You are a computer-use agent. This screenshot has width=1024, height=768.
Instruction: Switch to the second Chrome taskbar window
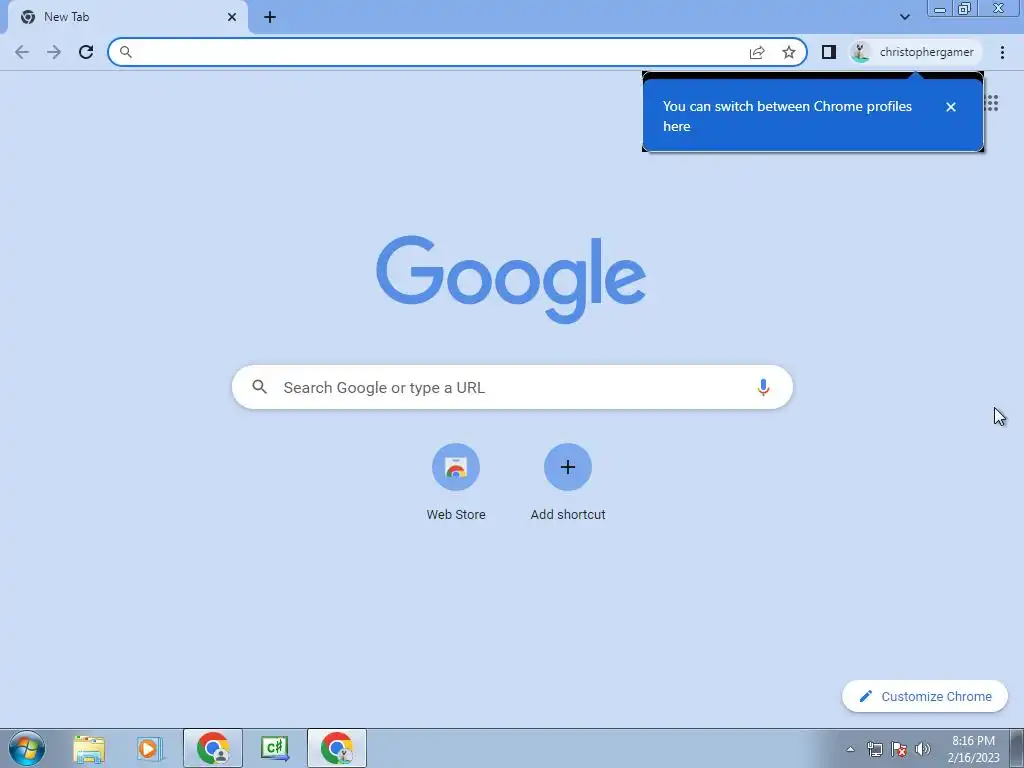tap(337, 748)
